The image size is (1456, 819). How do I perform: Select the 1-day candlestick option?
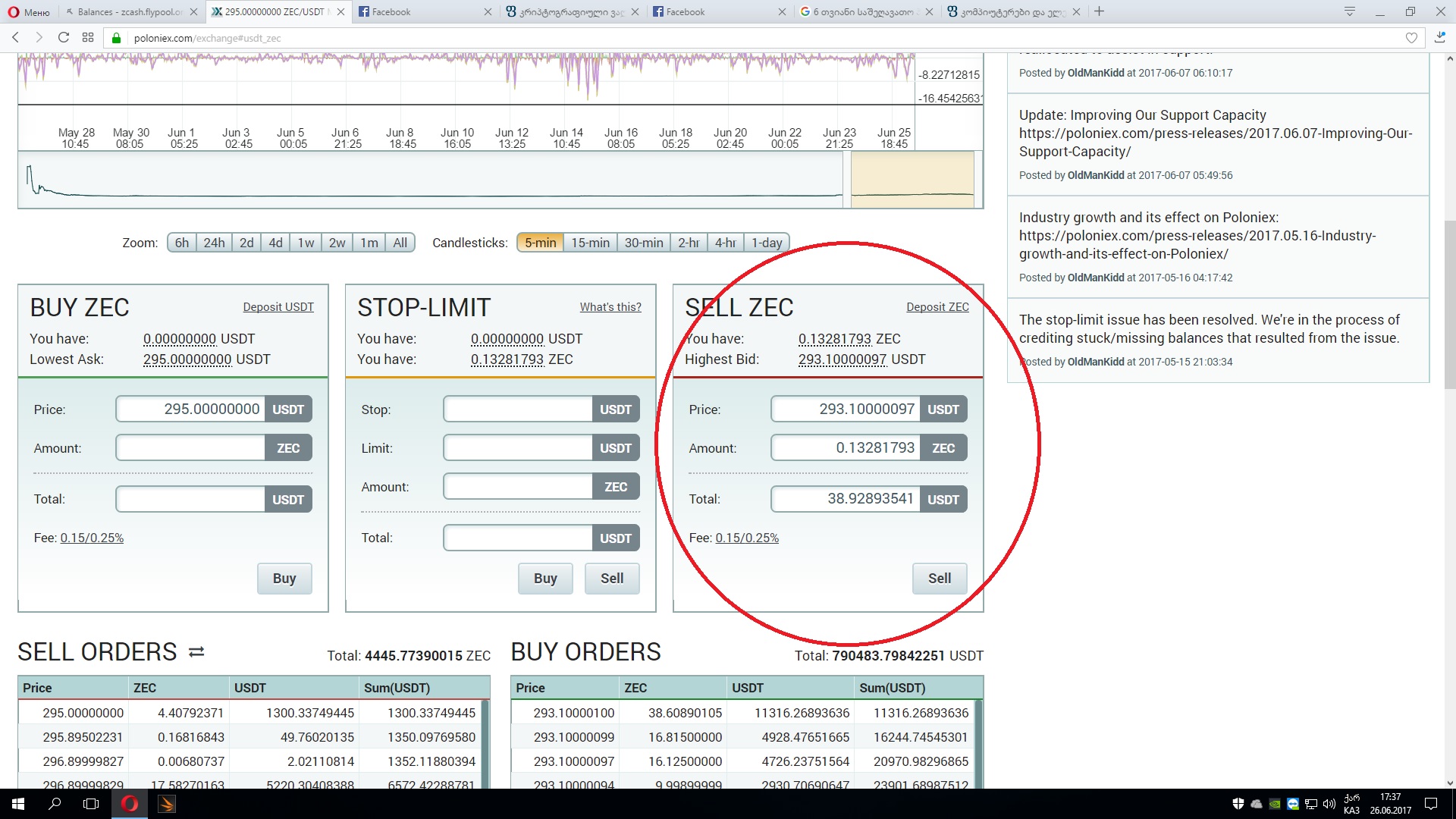tap(767, 243)
